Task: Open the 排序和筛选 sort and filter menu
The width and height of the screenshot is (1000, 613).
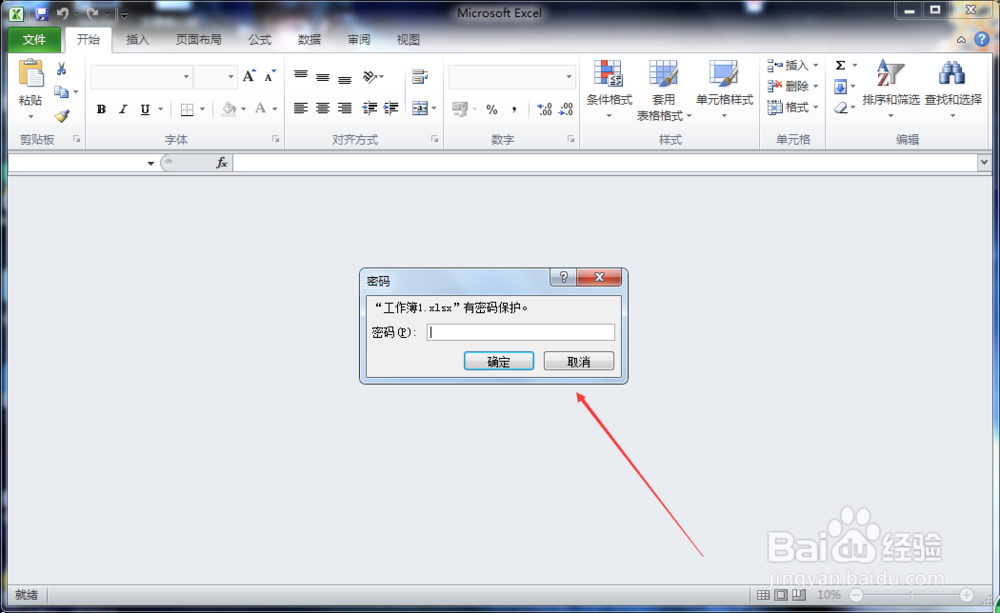Action: 891,89
